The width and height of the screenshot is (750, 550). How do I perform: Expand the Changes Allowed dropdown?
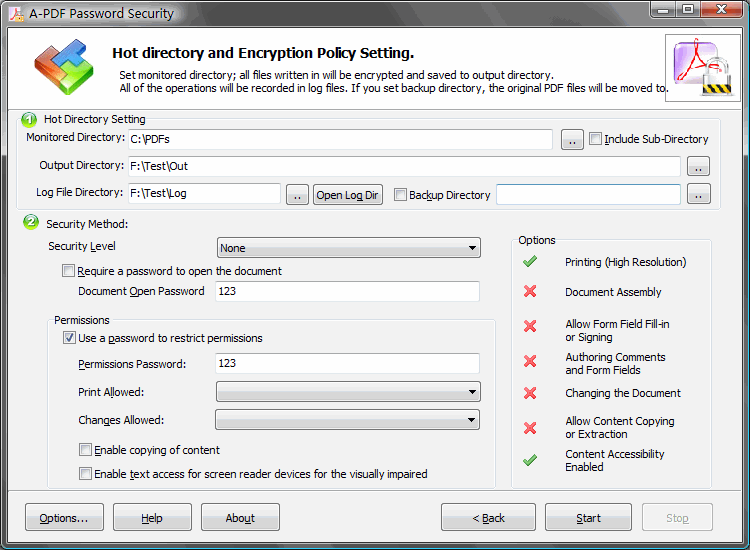[348, 419]
